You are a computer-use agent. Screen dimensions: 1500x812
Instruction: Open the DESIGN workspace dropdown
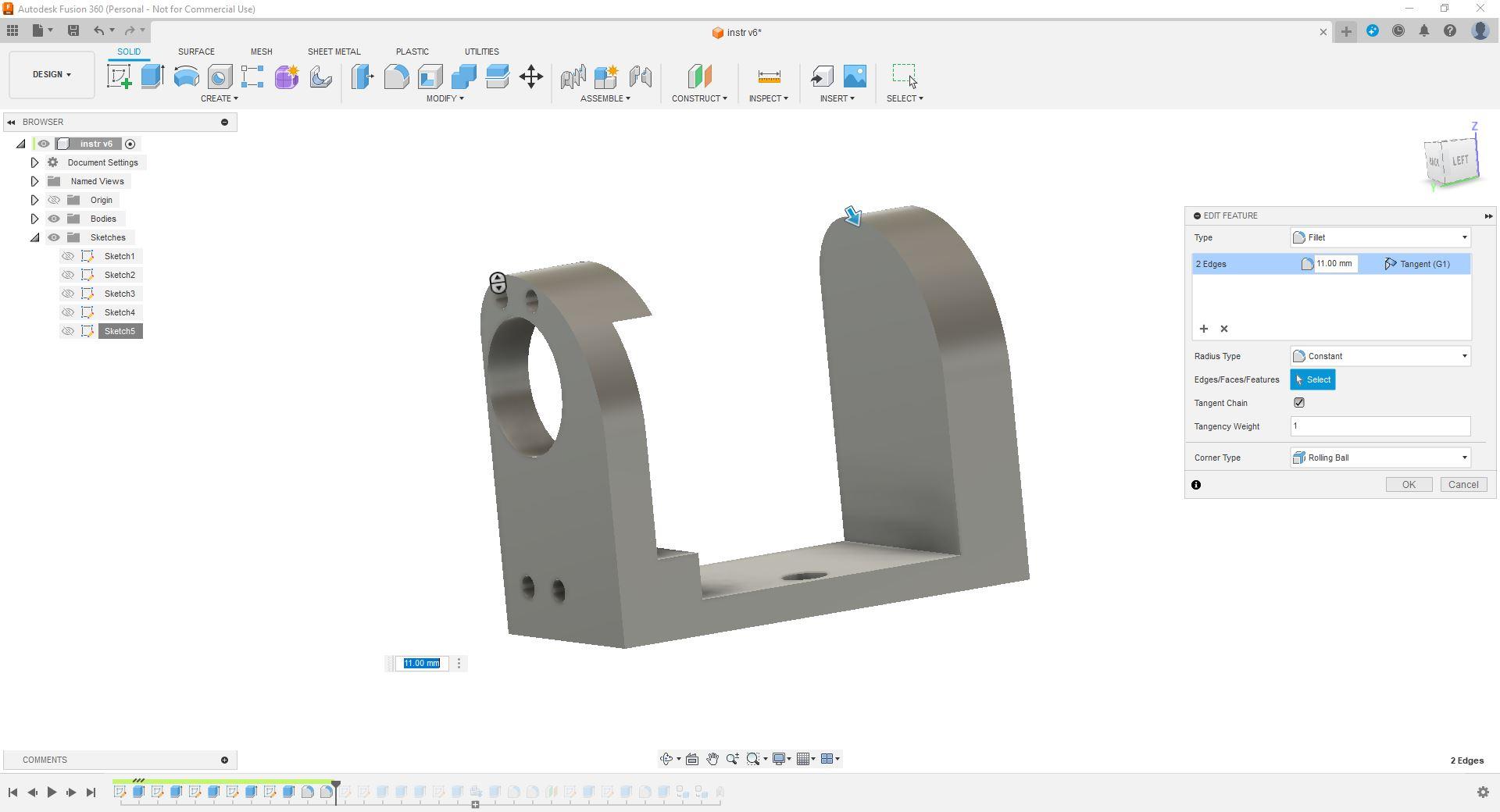[52, 75]
